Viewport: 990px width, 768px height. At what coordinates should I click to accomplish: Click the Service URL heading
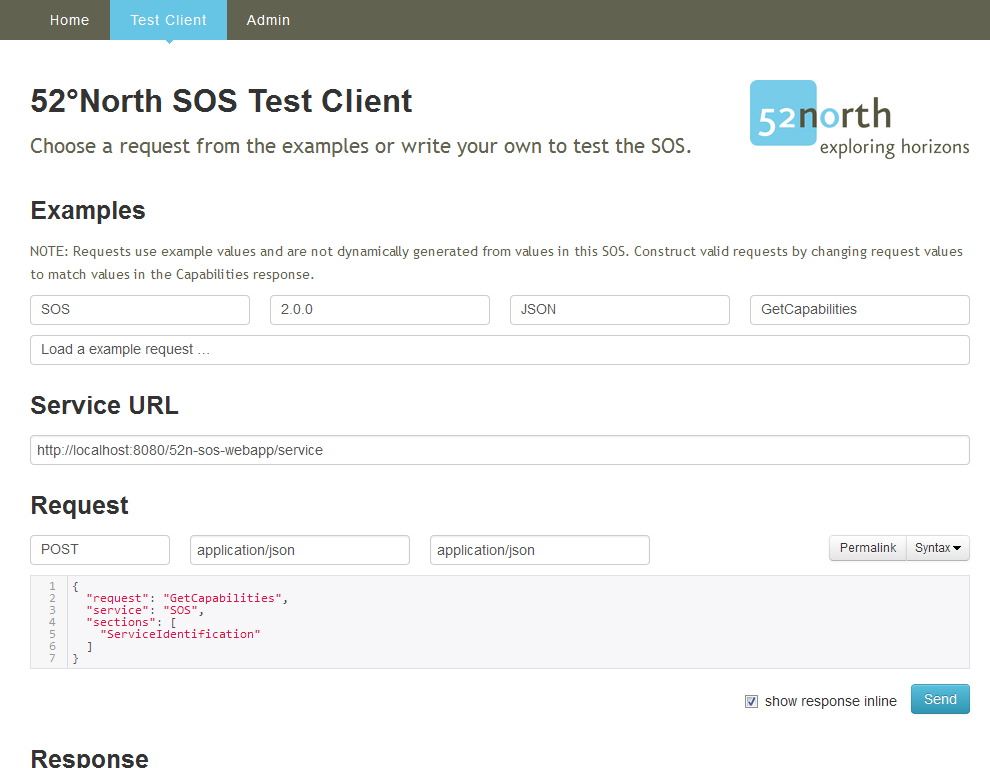(105, 405)
